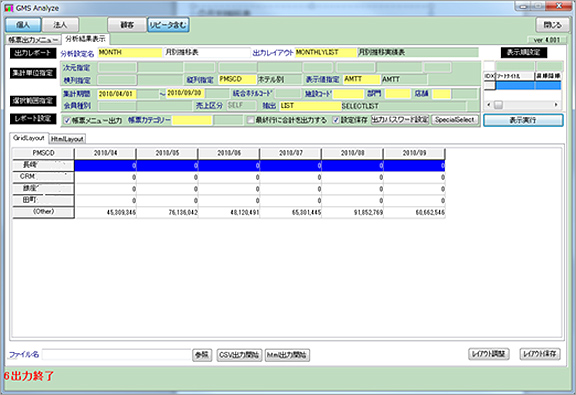Image resolution: width=576 pixels, height=395 pixels.
Task: Click the first 次元指定 input box
Action: 117,67
